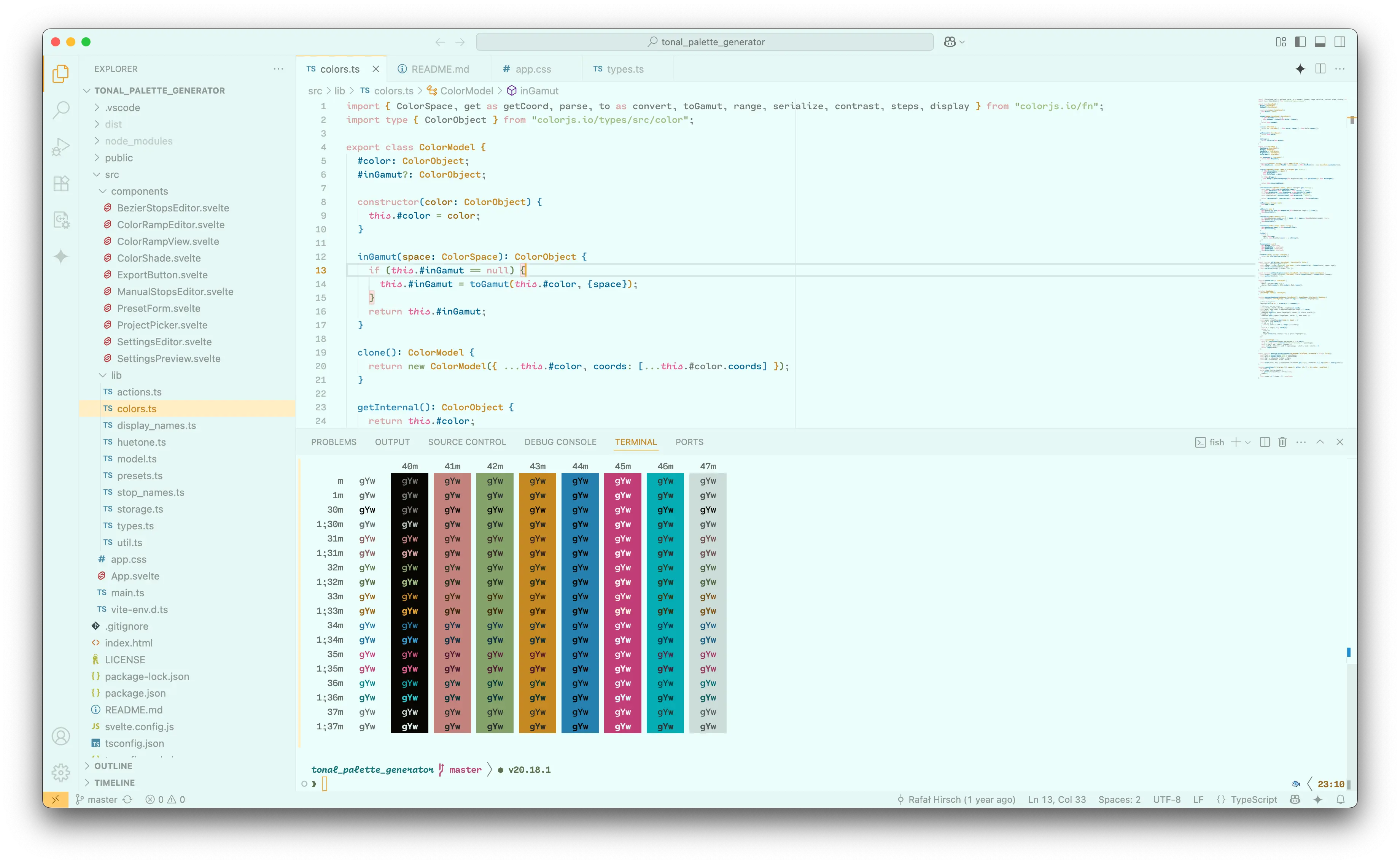The width and height of the screenshot is (1400, 864).
Task: Click the new terminal plus icon
Action: point(1235,442)
